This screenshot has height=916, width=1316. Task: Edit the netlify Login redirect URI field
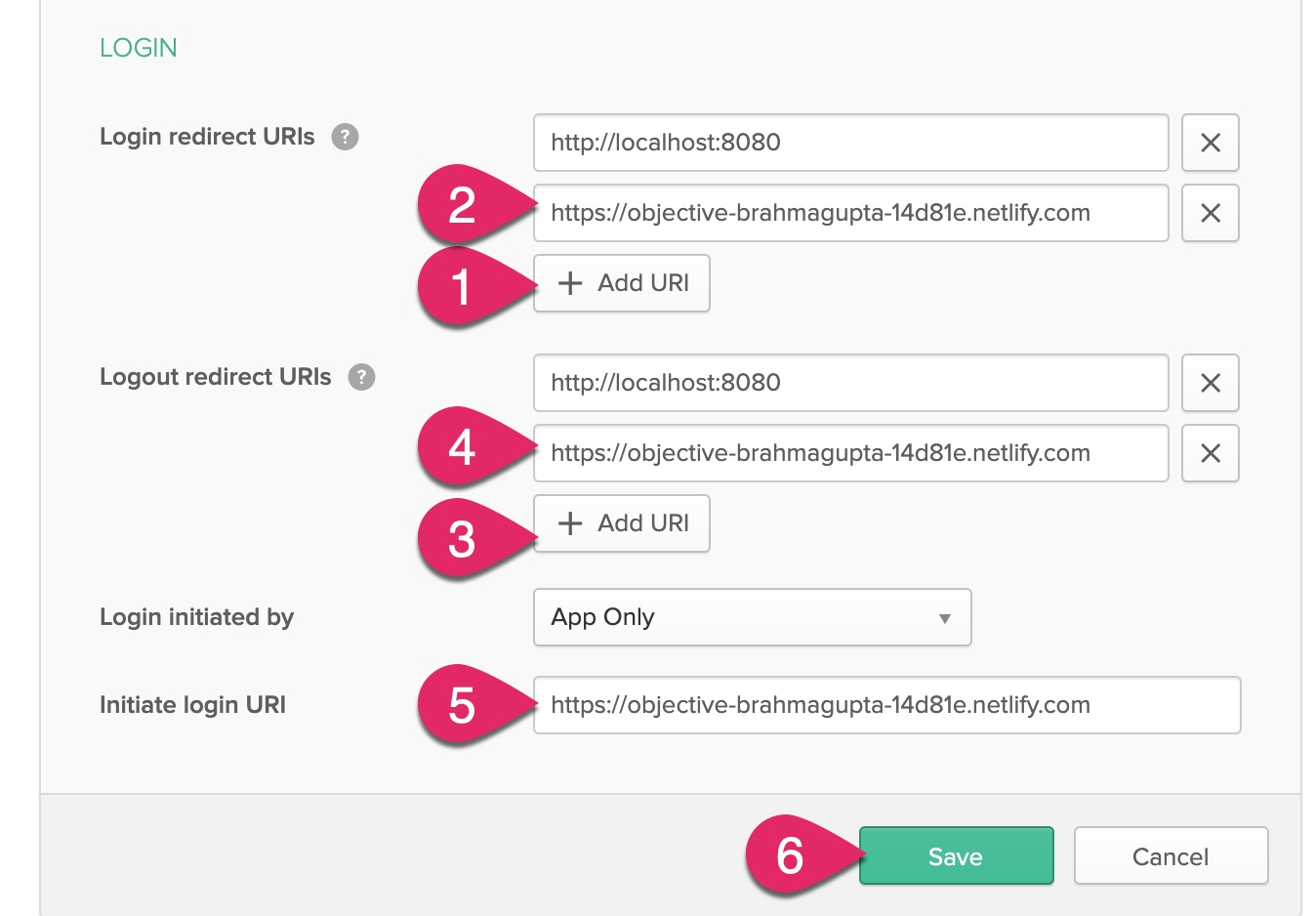coord(849,213)
